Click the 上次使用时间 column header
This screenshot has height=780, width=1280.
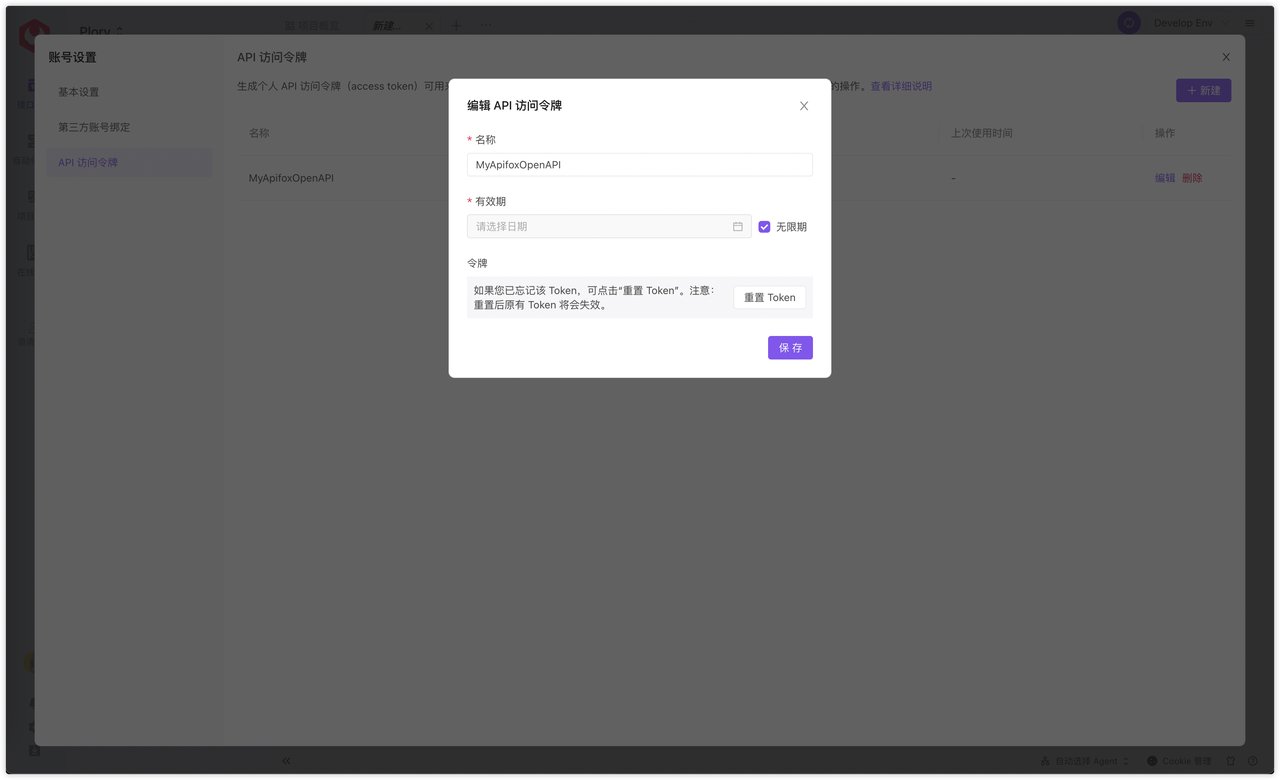pos(981,133)
